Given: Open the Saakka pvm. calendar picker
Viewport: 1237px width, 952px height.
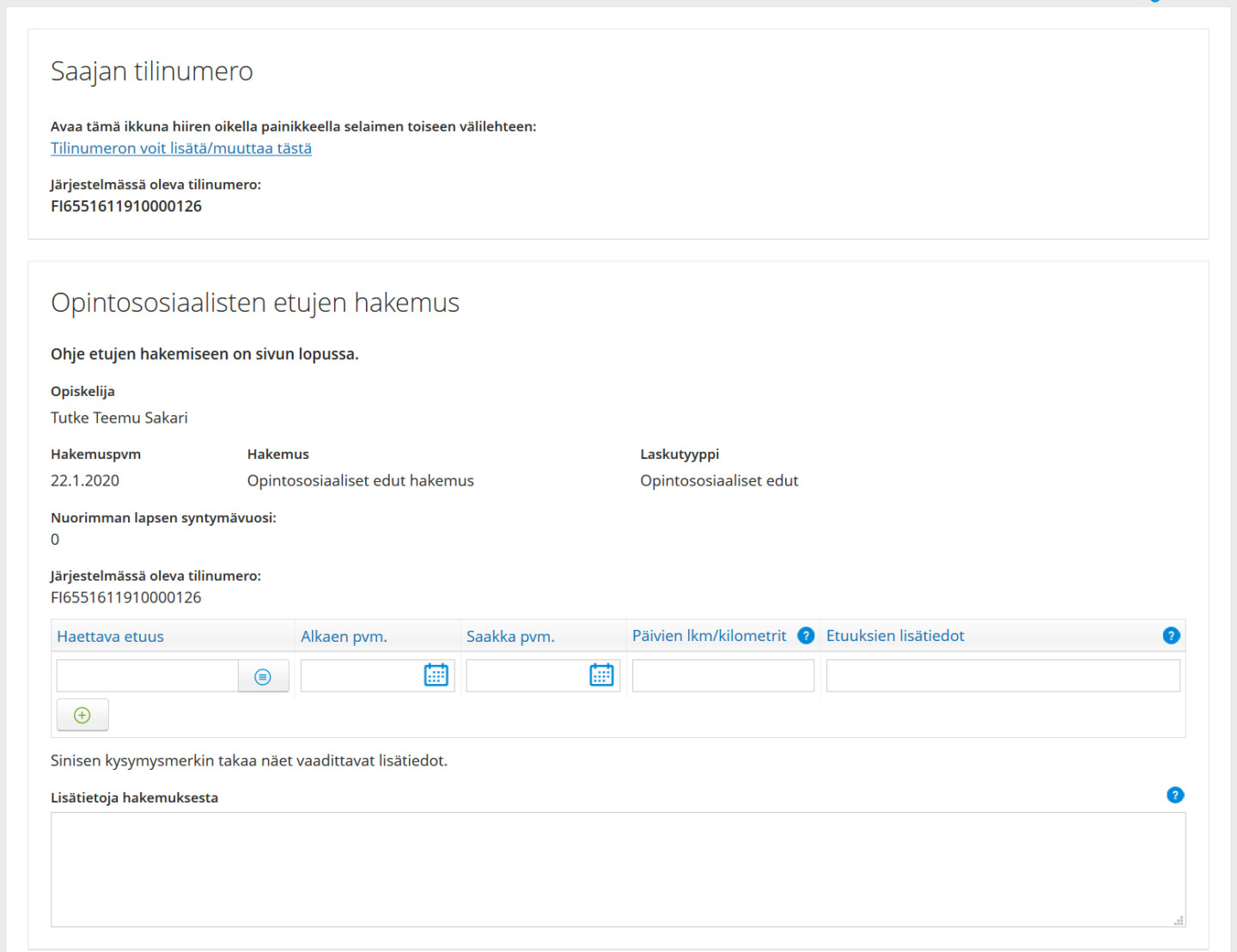Looking at the screenshot, I should pyautogui.click(x=601, y=675).
